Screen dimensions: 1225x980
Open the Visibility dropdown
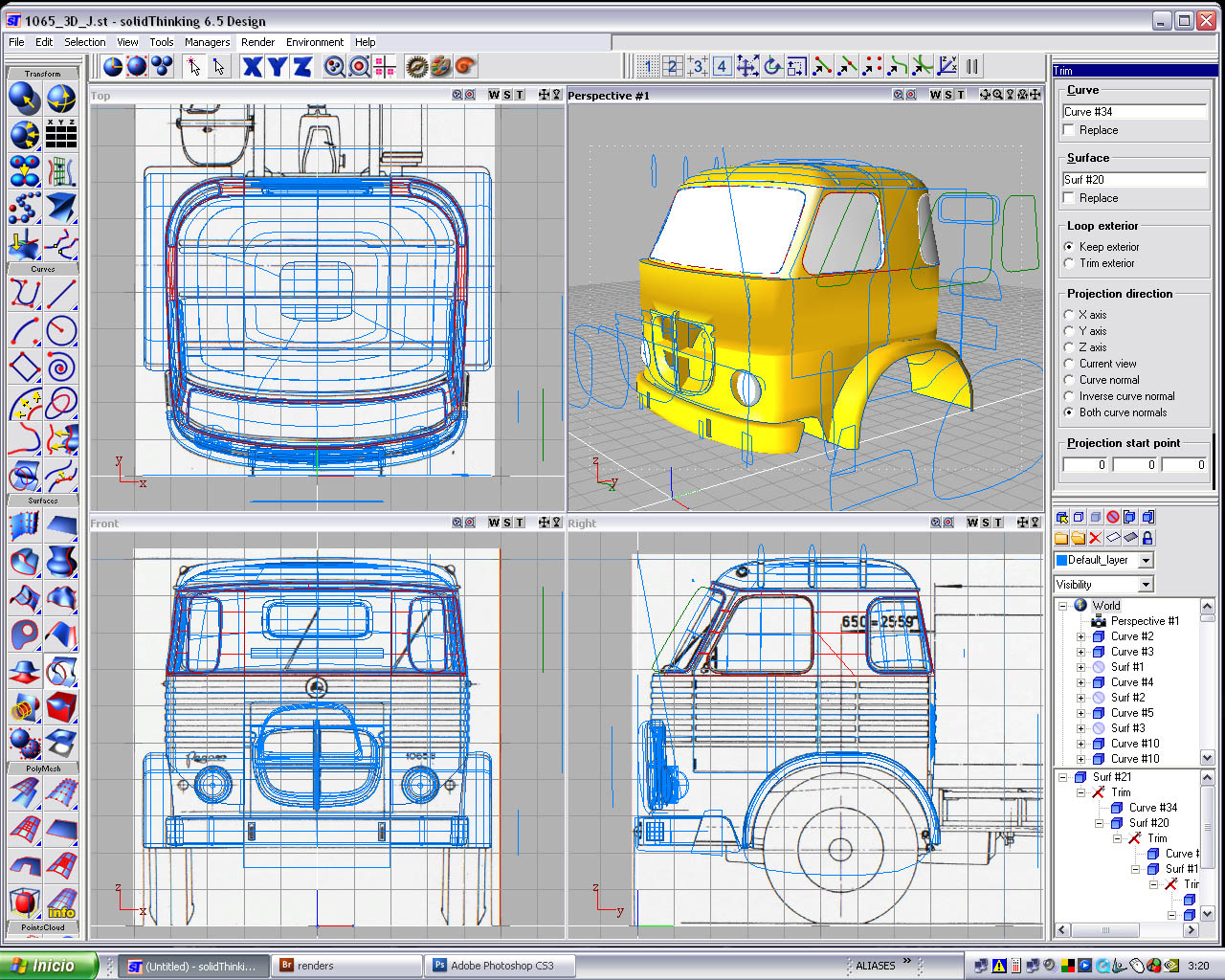(1146, 585)
